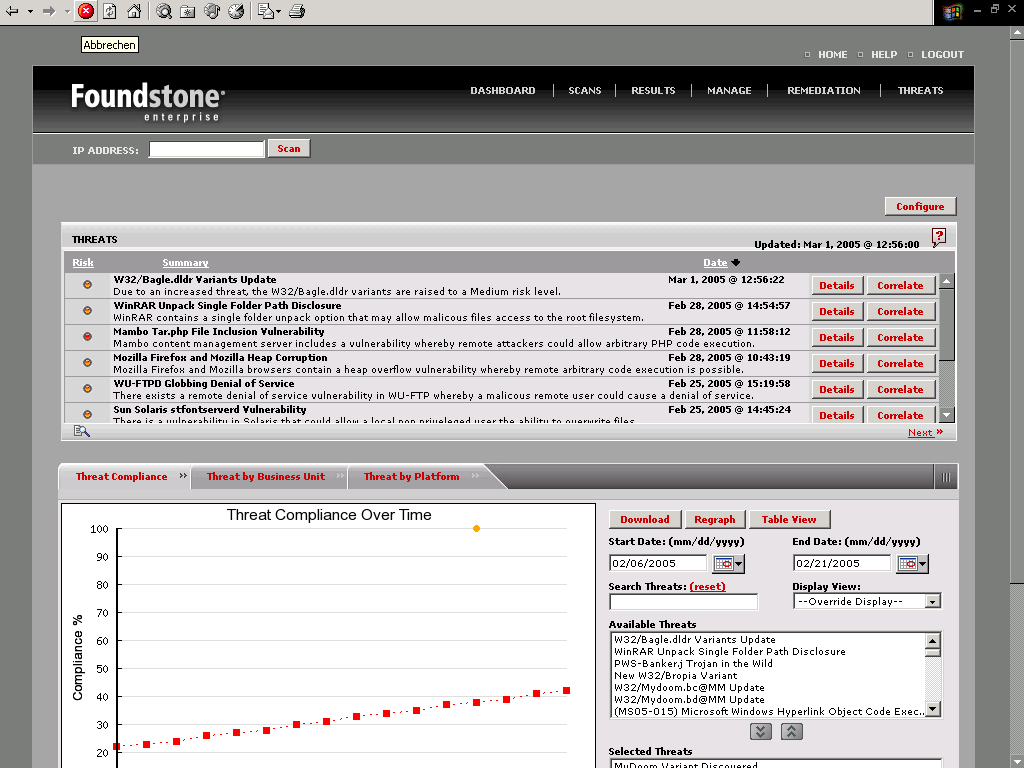This screenshot has width=1024, height=768.
Task: Sort threats by Date column
Action: pos(715,263)
